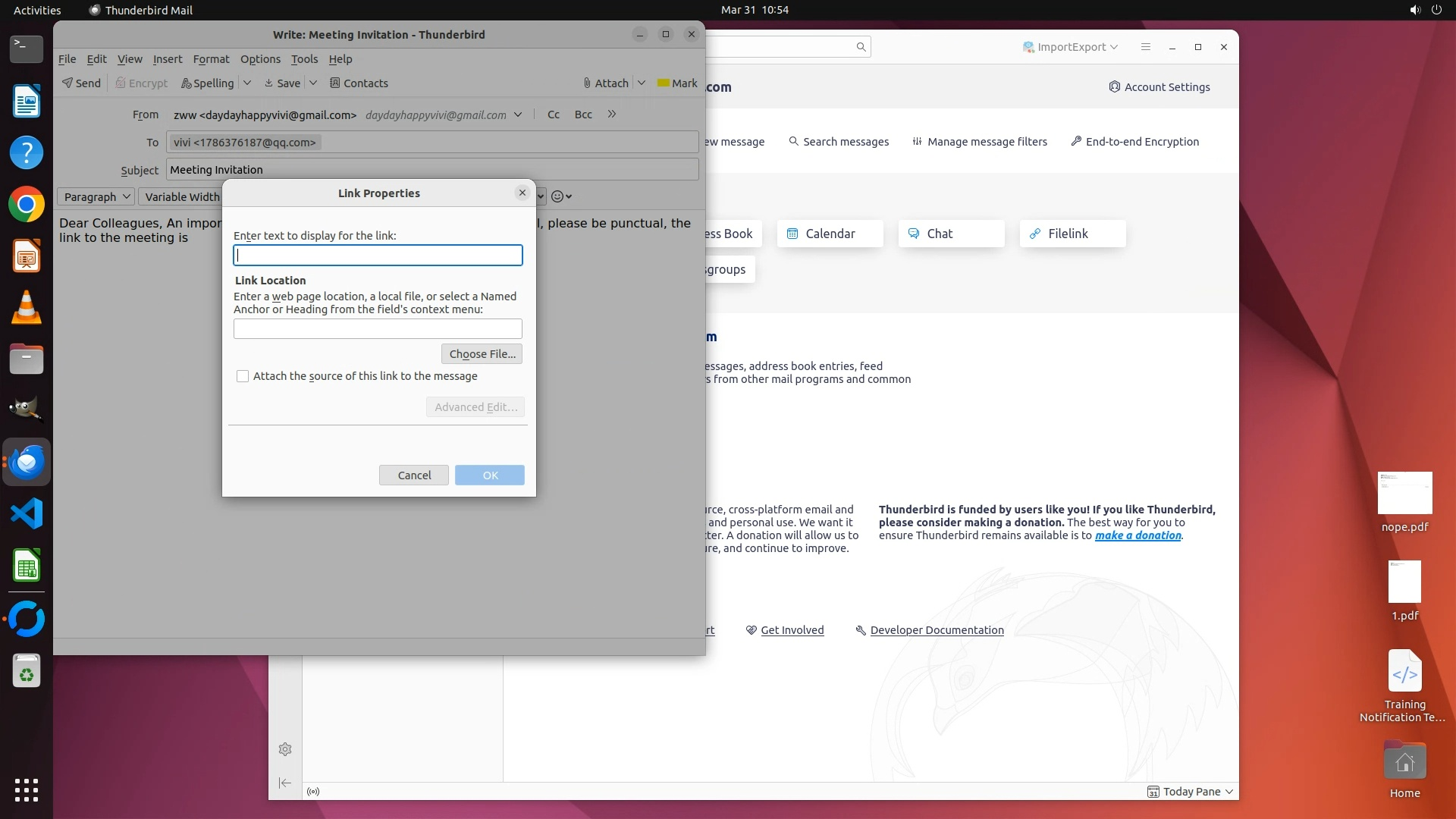
Task: Open Thunderbird hamburger app menu
Action: pos(1145,47)
